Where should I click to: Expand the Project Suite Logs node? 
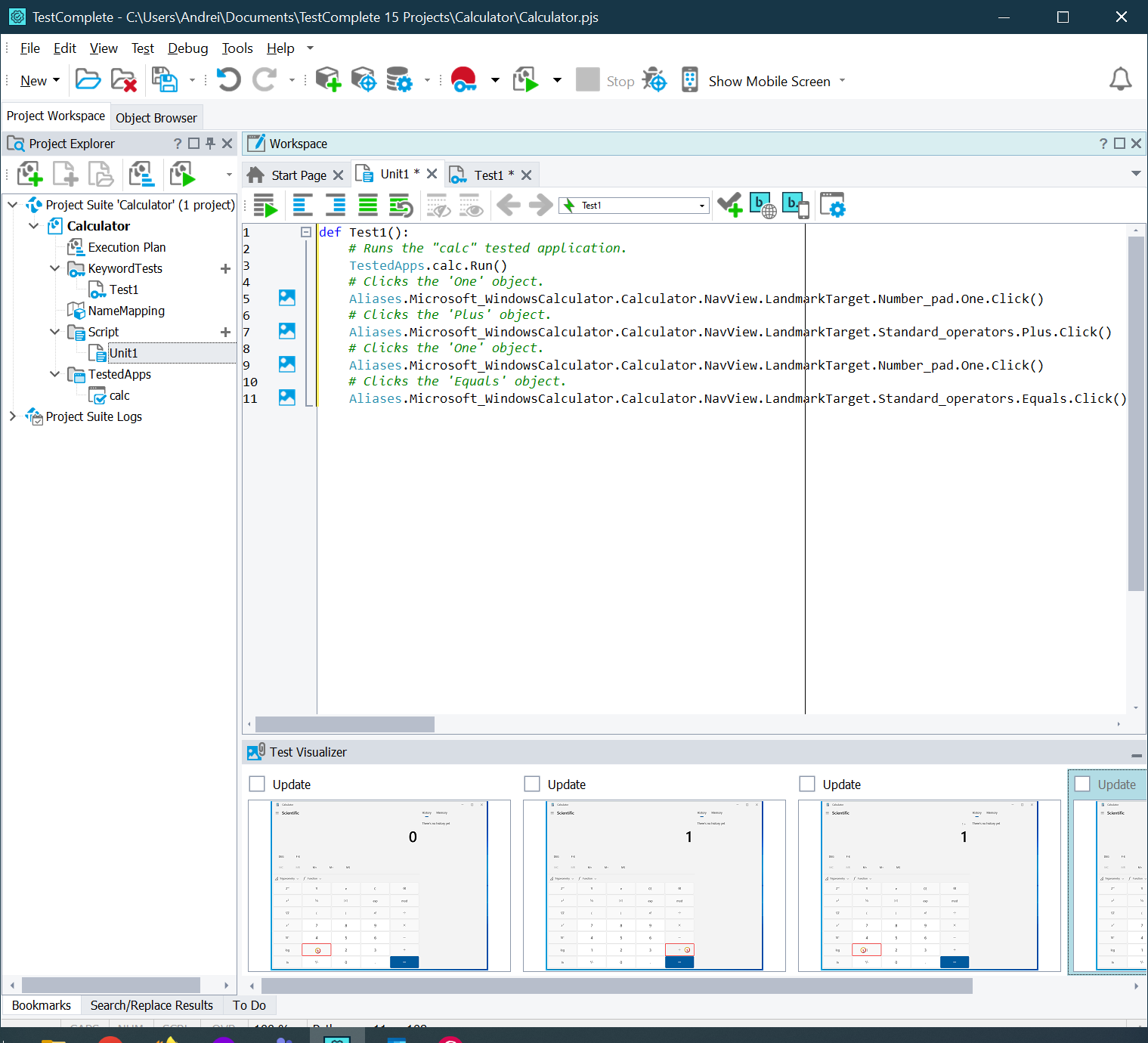point(13,416)
